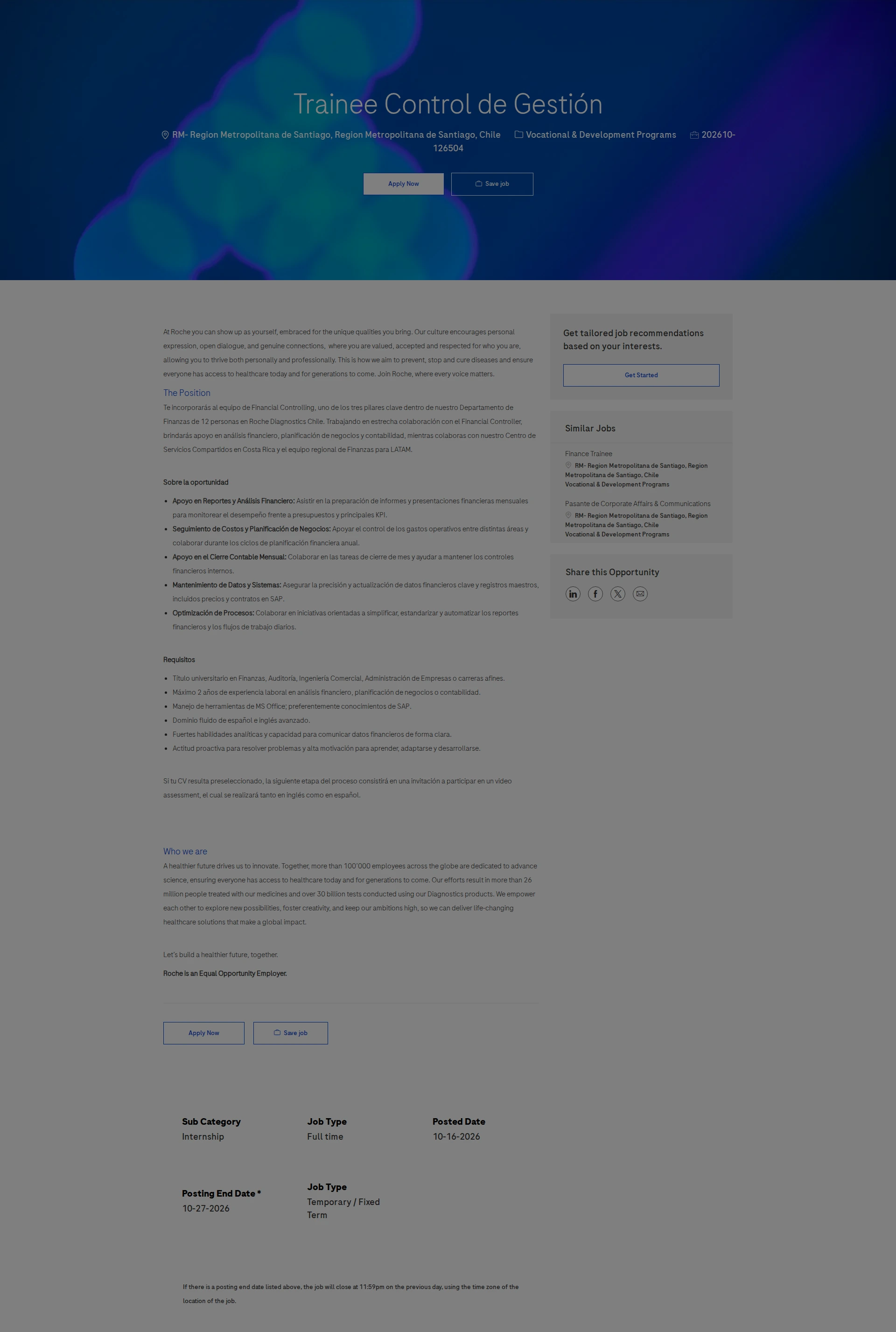Click the 'Sobre la oportunidad' heading
This screenshot has width=896, height=1332.
point(196,482)
